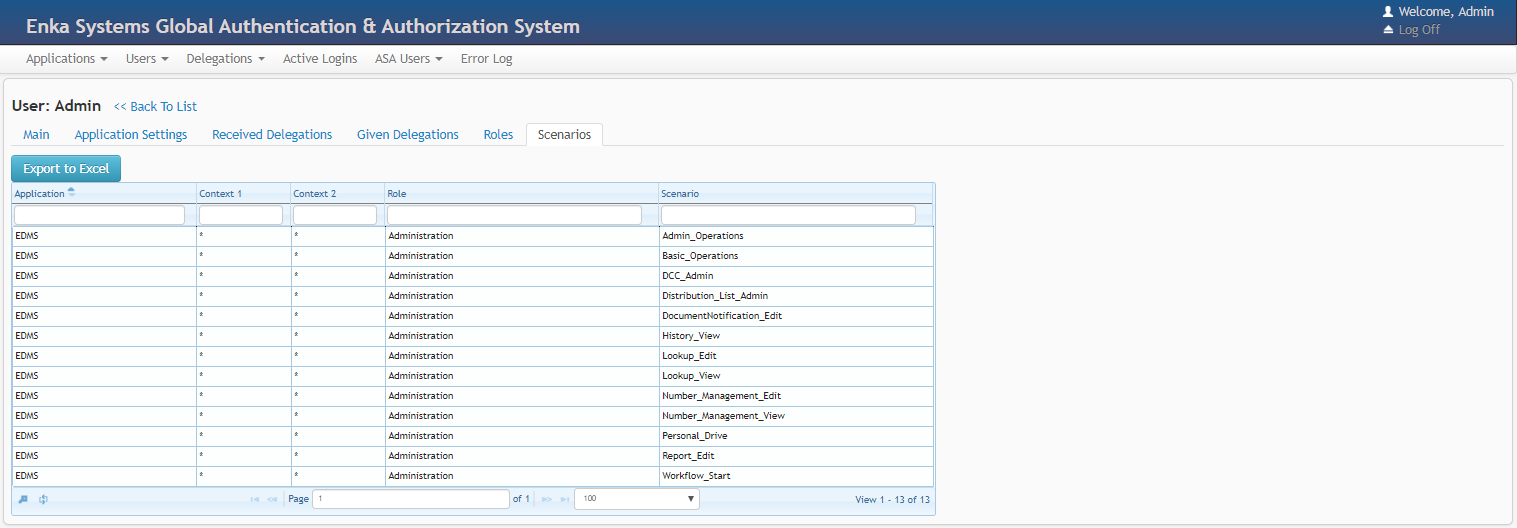
Task: Select the Distribution_List_Admin cell
Action: point(796,296)
